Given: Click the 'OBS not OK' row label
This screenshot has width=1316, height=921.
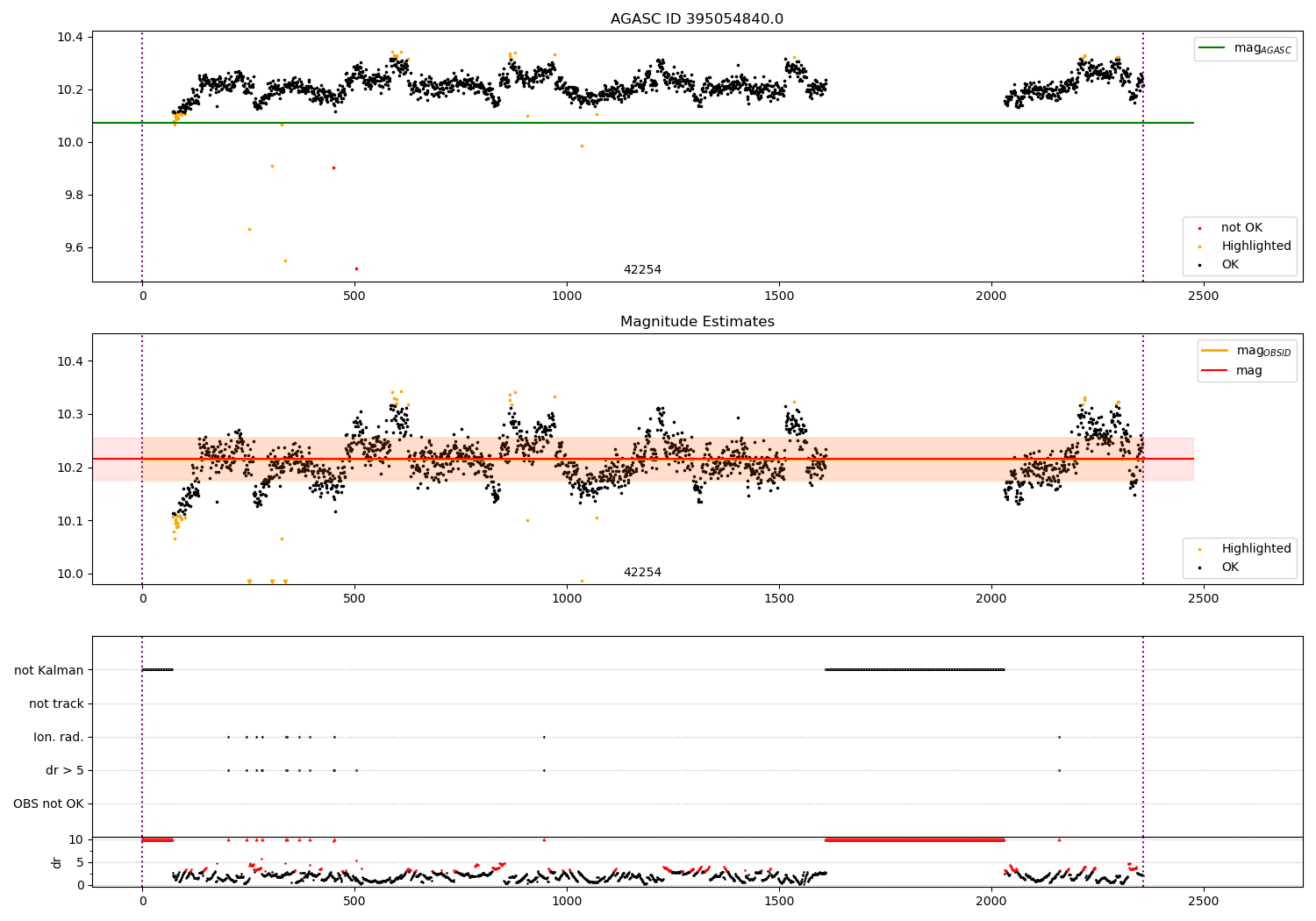Looking at the screenshot, I should (x=48, y=803).
